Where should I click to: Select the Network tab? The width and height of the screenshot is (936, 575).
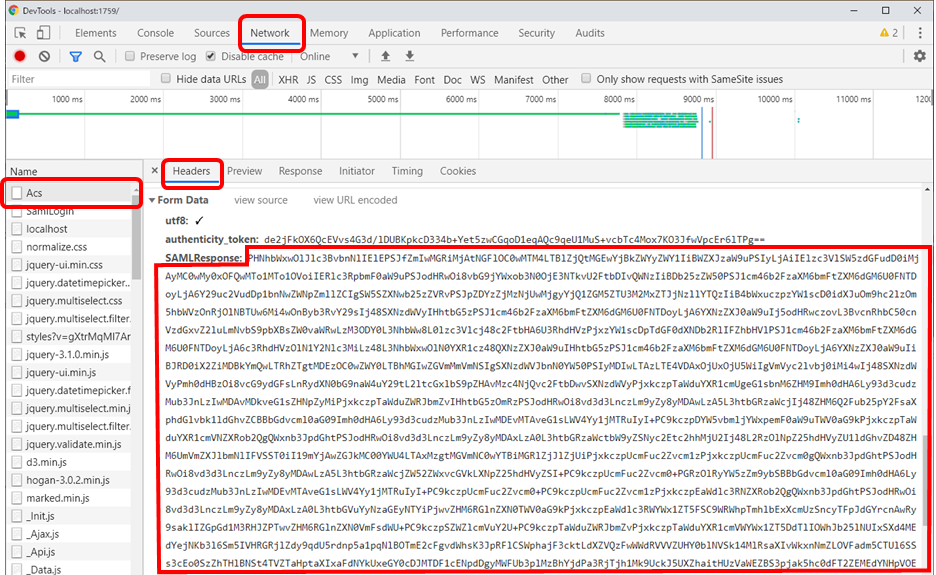tap(270, 33)
